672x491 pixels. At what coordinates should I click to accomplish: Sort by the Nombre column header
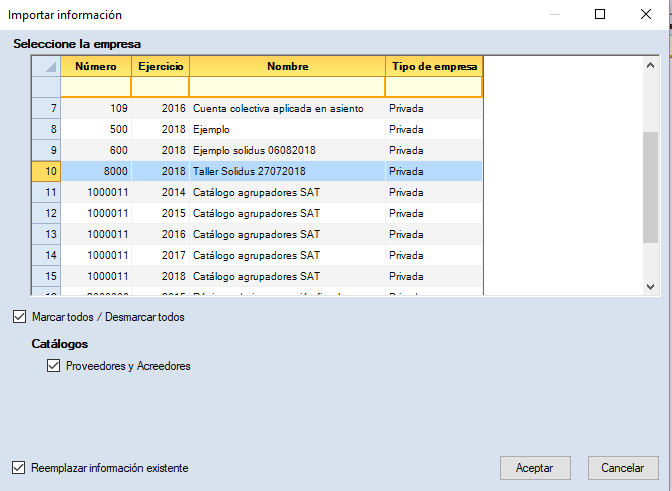tap(287, 66)
